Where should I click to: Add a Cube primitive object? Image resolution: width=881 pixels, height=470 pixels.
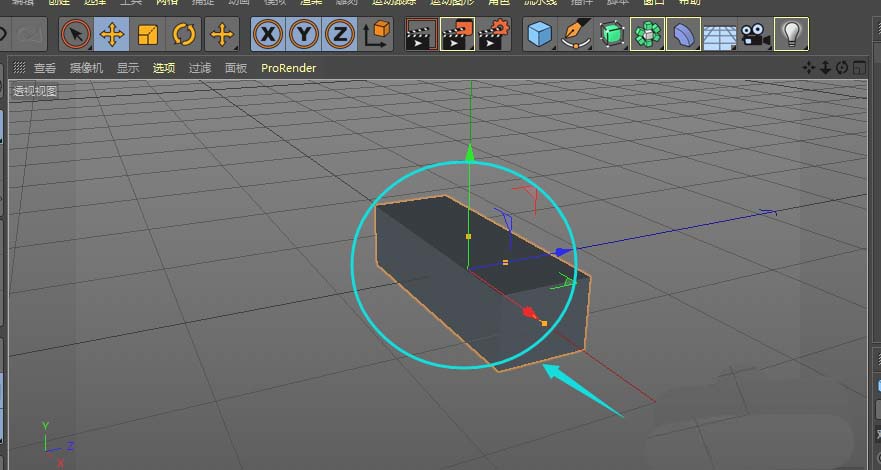(540, 34)
